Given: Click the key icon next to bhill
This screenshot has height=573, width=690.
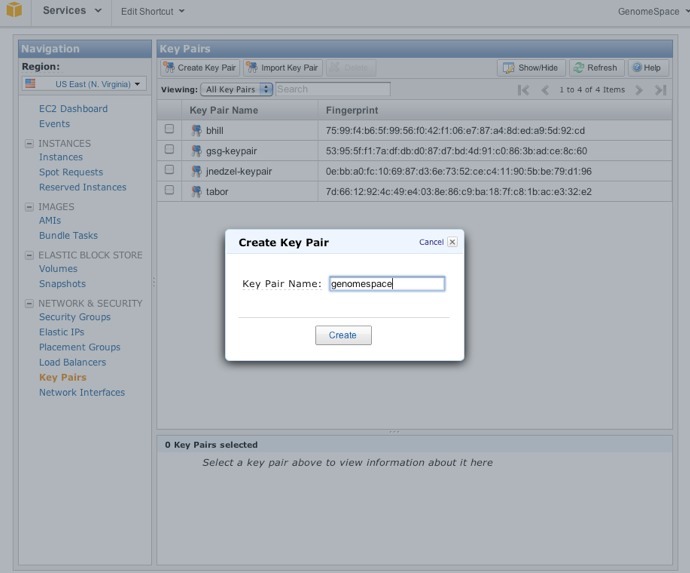Looking at the screenshot, I should click(197, 130).
